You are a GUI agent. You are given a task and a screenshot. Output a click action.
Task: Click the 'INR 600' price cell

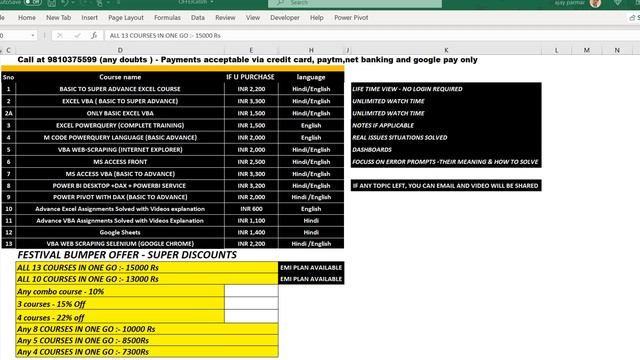(x=251, y=209)
